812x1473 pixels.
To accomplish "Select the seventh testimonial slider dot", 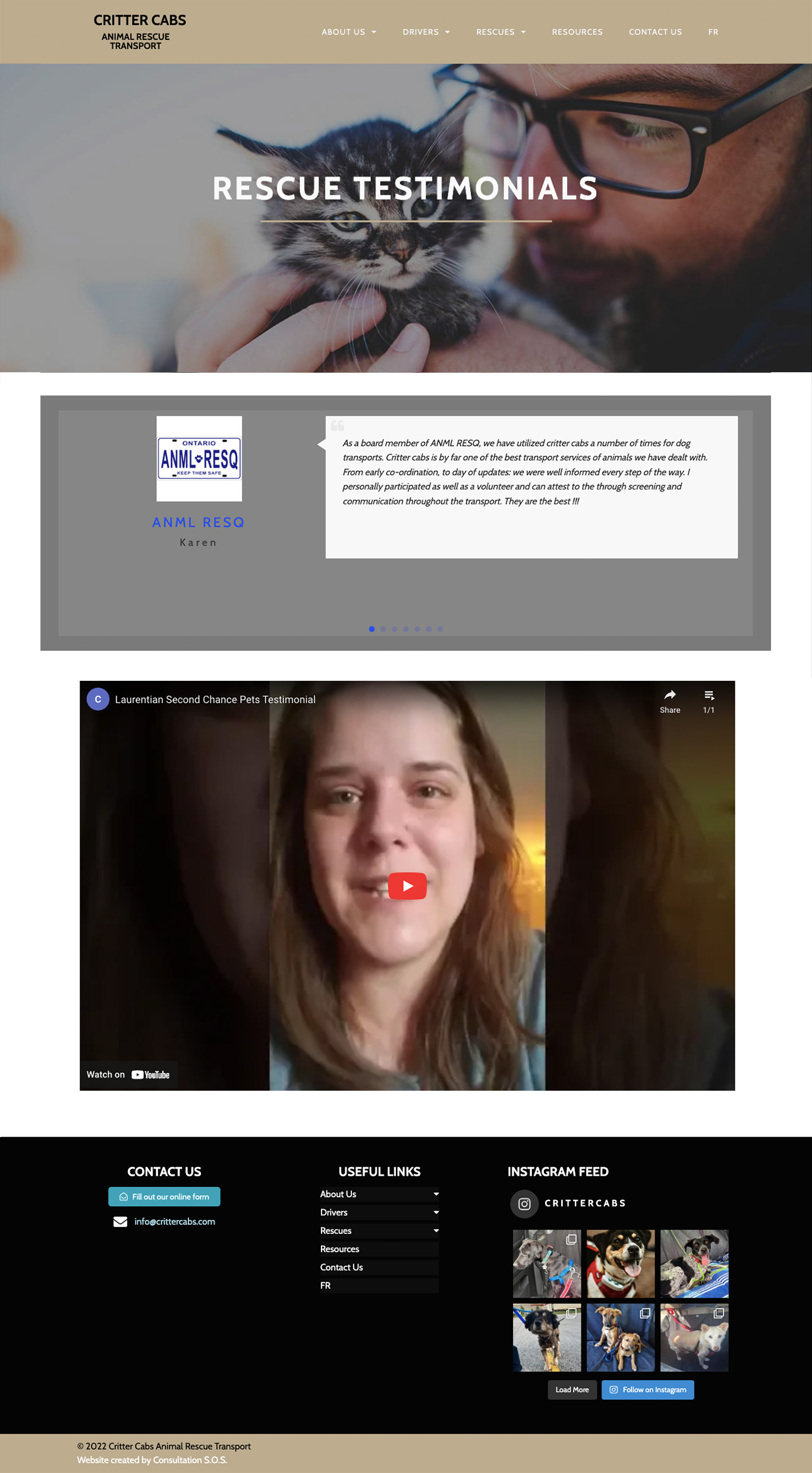I will click(440, 629).
